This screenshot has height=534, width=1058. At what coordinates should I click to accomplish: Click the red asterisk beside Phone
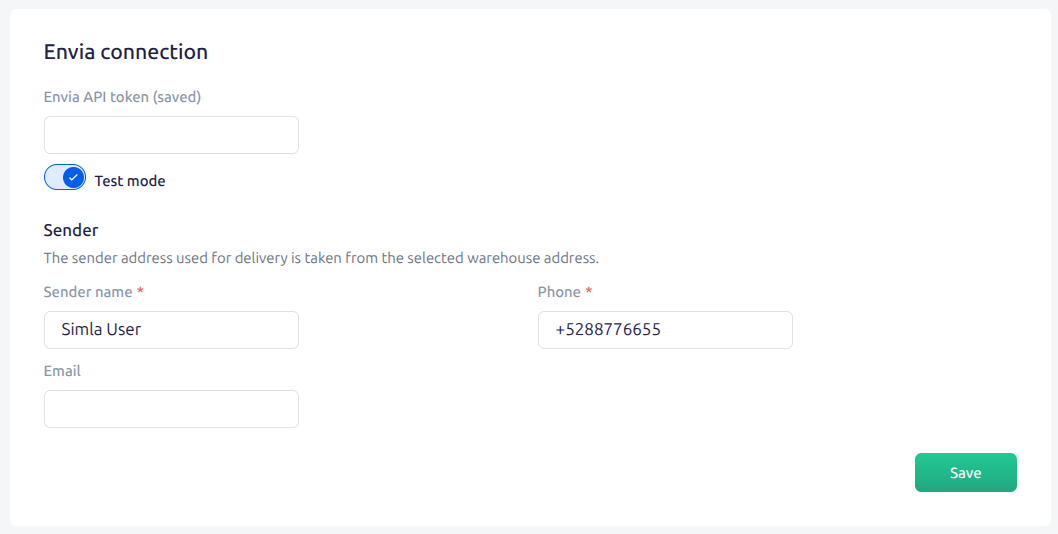(x=588, y=290)
